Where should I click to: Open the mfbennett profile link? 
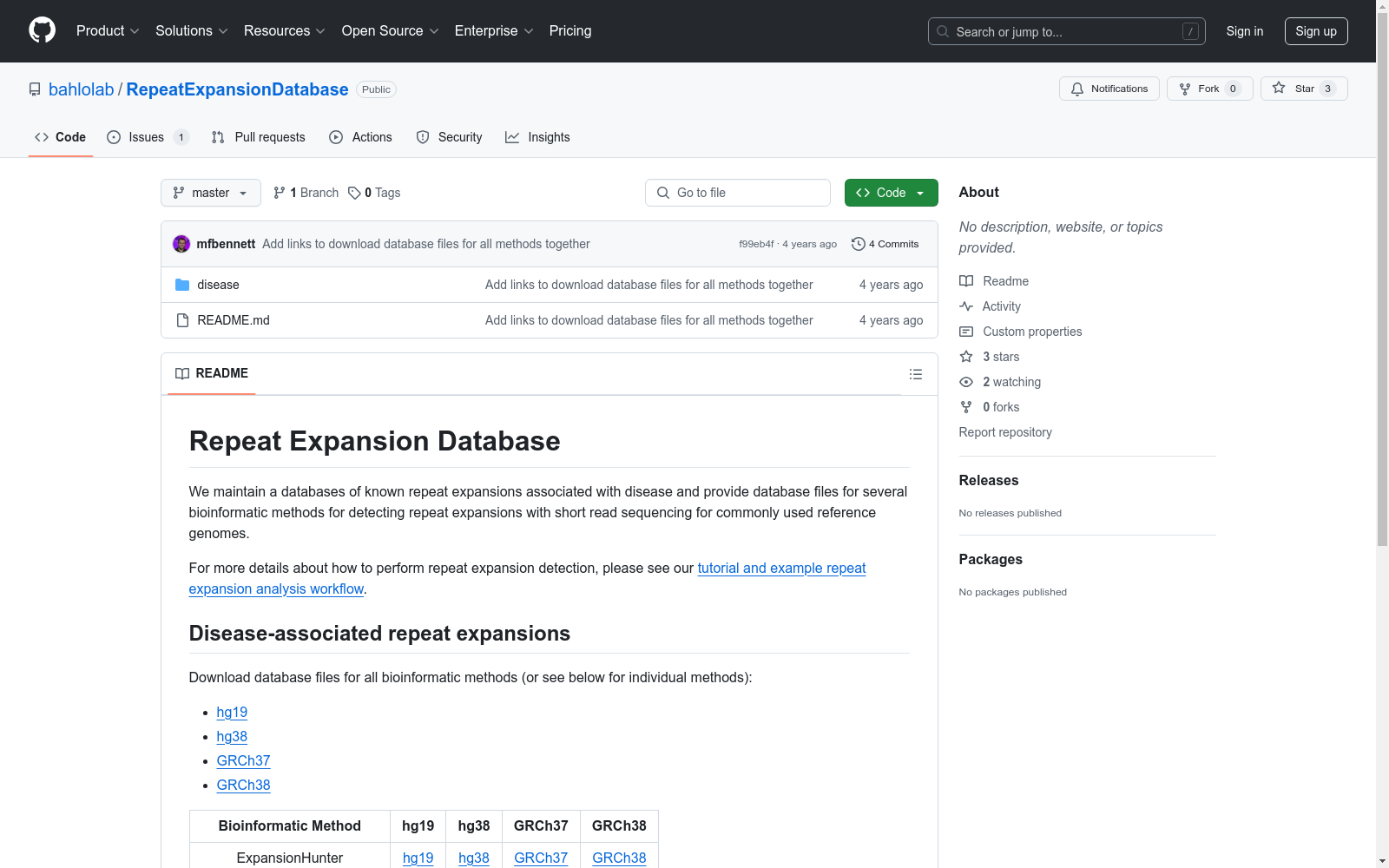click(226, 244)
